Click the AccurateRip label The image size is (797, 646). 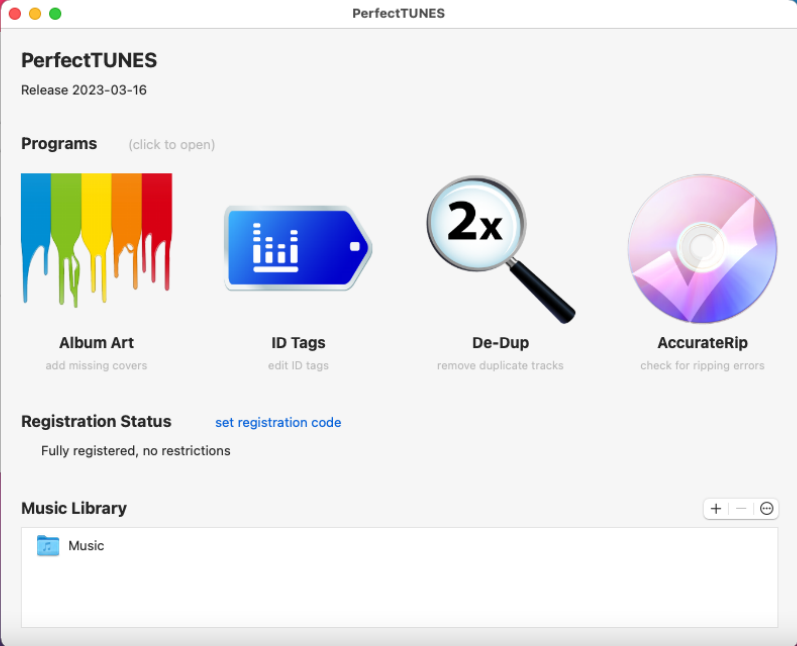point(702,343)
